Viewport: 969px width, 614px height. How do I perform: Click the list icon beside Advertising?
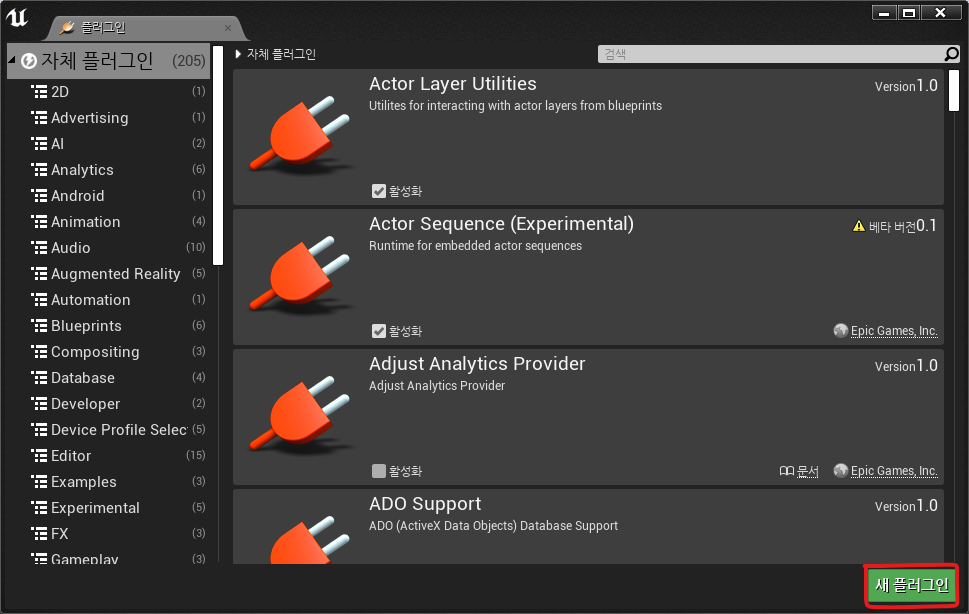[x=40, y=117]
